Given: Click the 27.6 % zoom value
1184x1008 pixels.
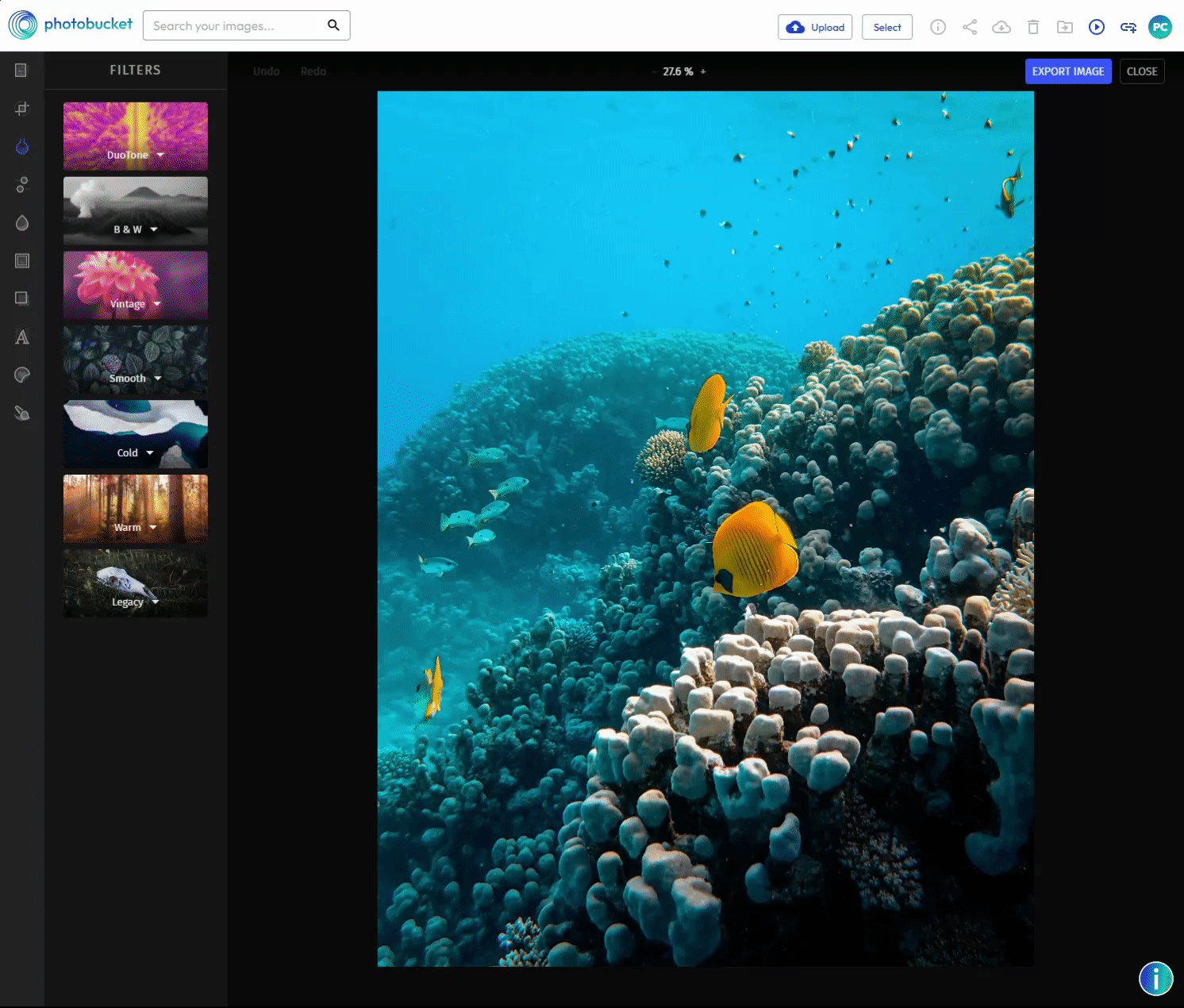Looking at the screenshot, I should [x=678, y=71].
